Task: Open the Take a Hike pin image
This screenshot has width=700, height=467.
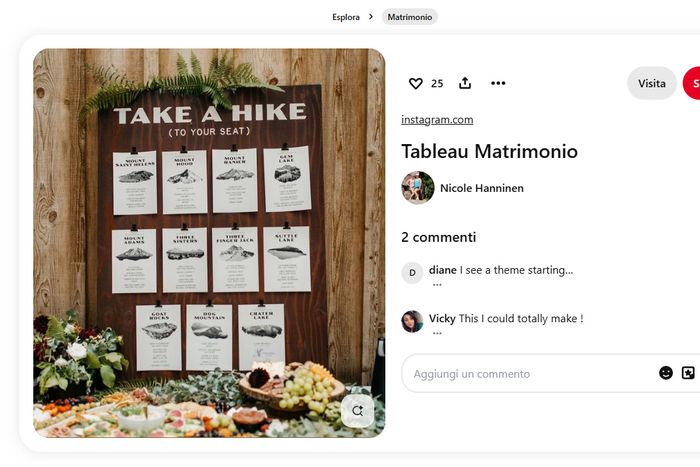Action: 208,230
